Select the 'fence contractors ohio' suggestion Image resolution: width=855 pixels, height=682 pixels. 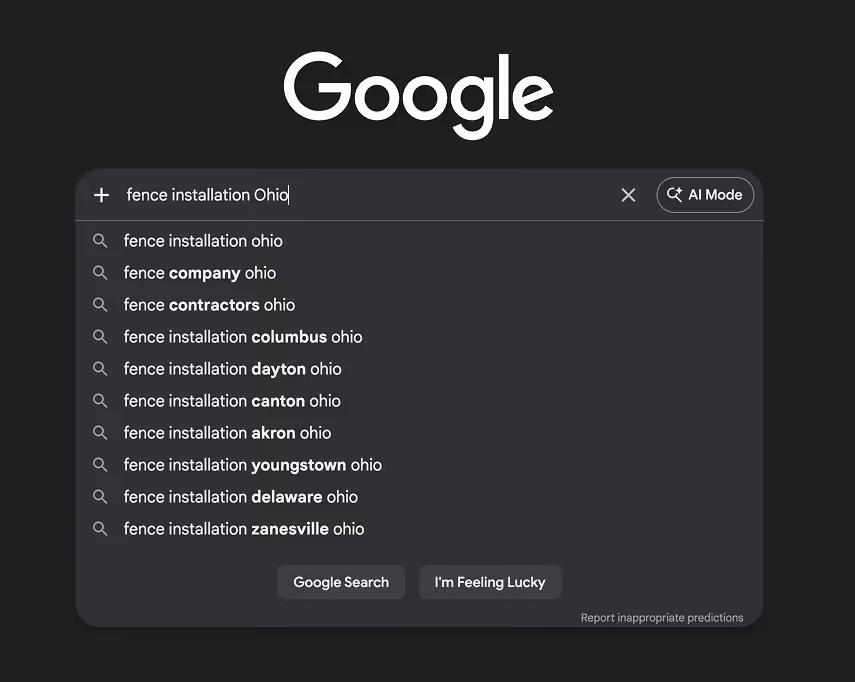point(209,304)
